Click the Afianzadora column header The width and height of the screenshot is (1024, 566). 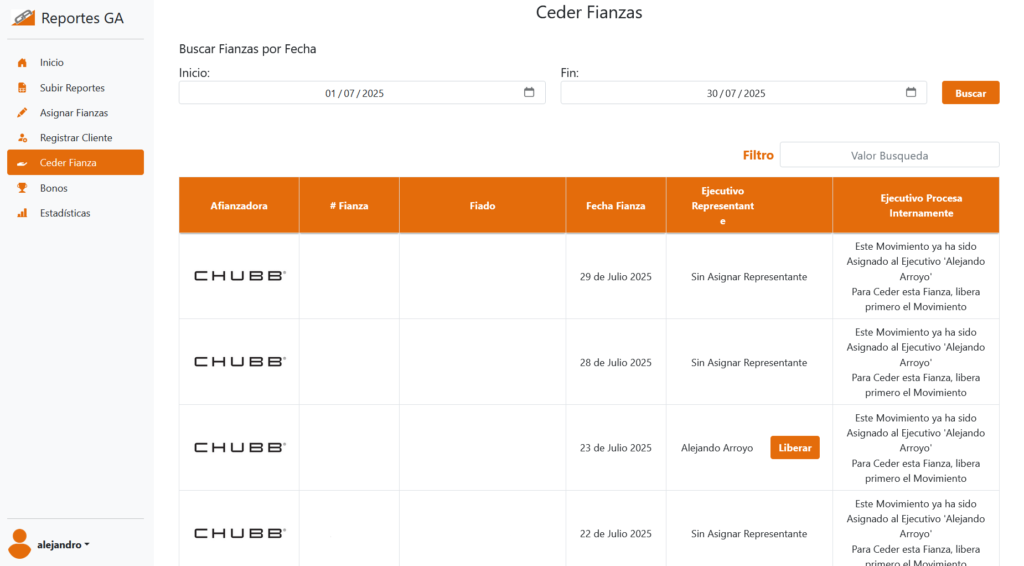pyautogui.click(x=239, y=206)
